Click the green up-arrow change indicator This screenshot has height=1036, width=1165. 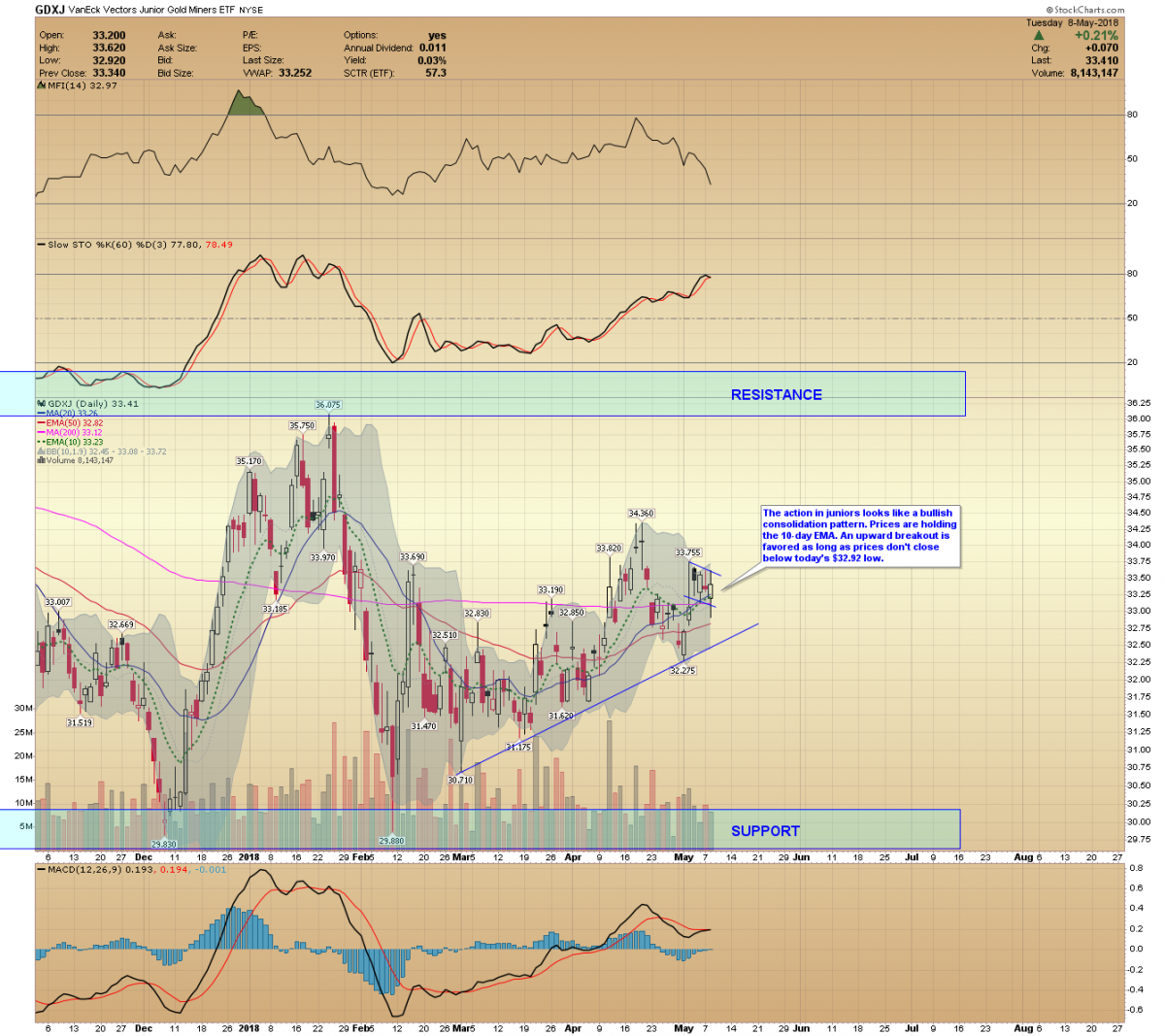[x=1039, y=35]
